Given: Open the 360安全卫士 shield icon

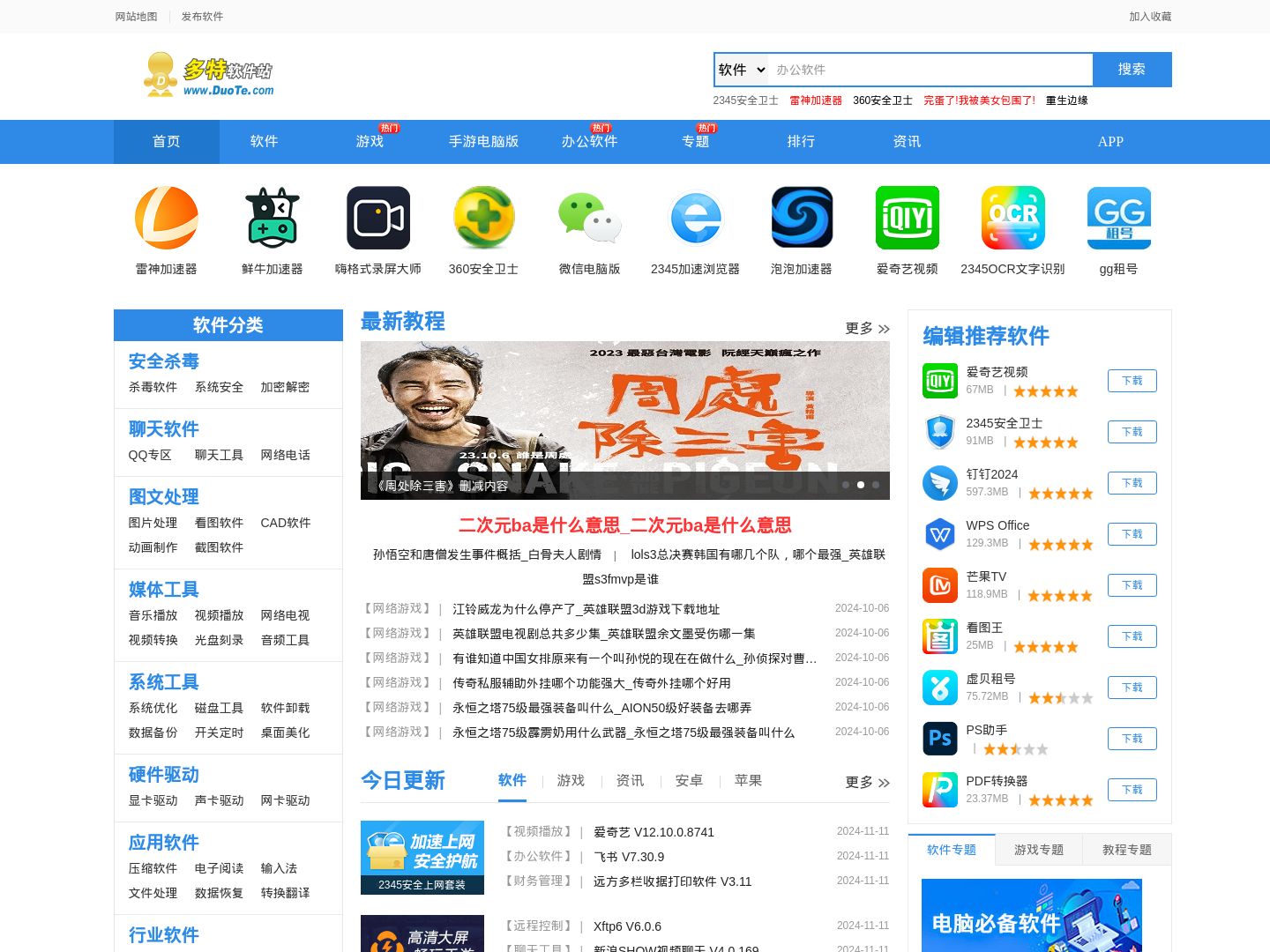Looking at the screenshot, I should (x=484, y=218).
